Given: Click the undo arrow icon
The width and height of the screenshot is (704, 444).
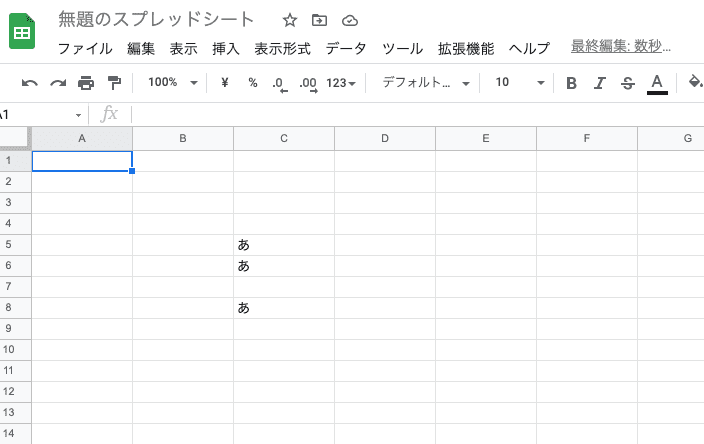Looking at the screenshot, I should point(30,83).
